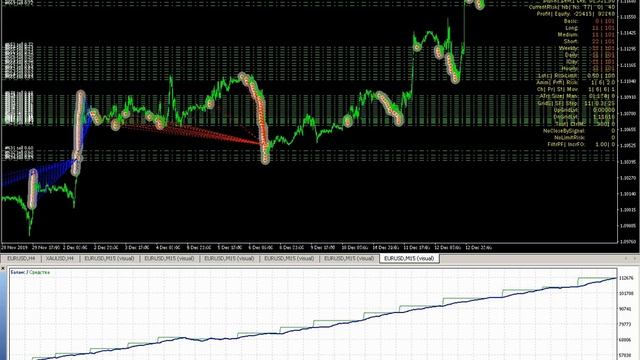Image resolution: width=640 pixels, height=360 pixels.
Task: Click the 1.11425 price axis label
Action: (629, 33)
